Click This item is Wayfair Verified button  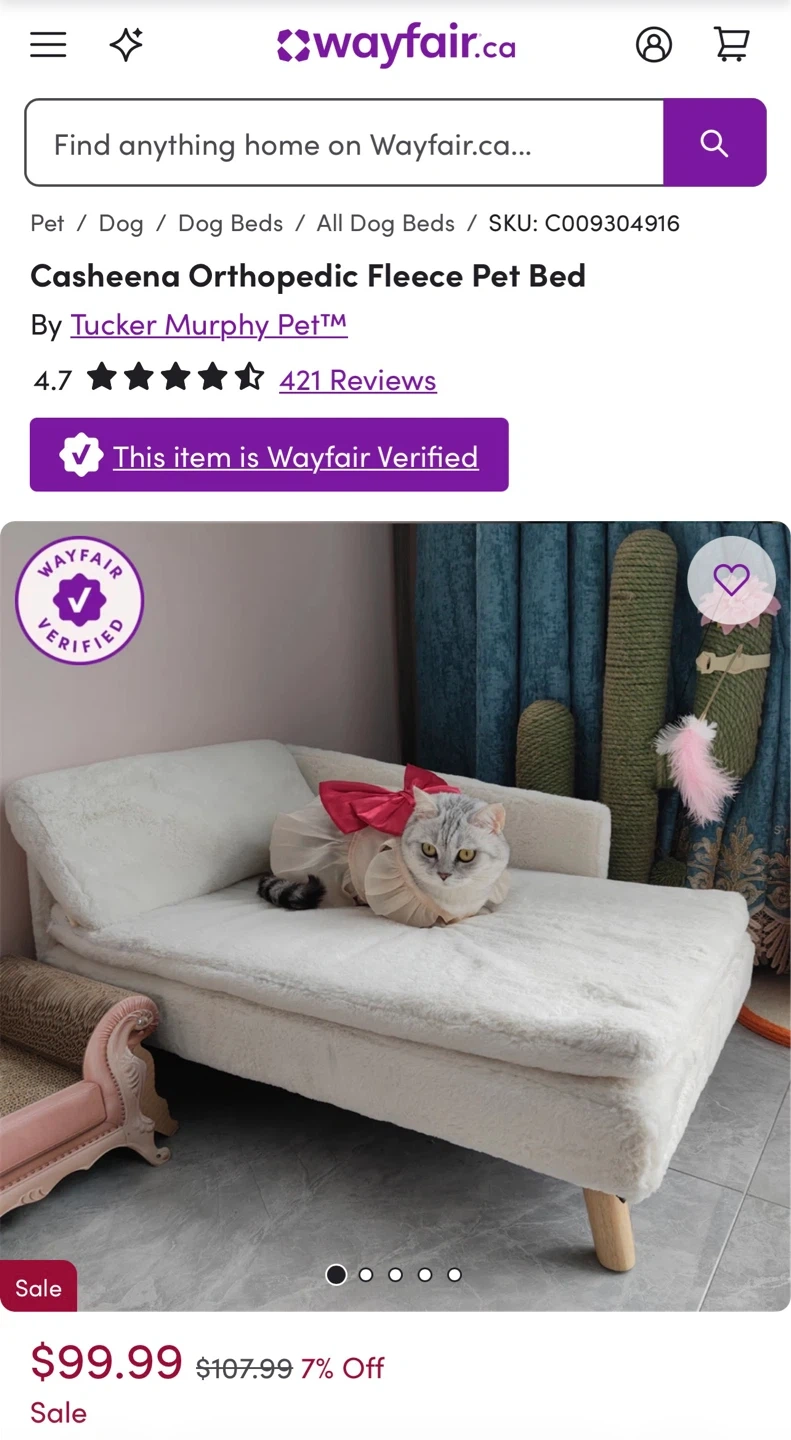[x=269, y=455]
